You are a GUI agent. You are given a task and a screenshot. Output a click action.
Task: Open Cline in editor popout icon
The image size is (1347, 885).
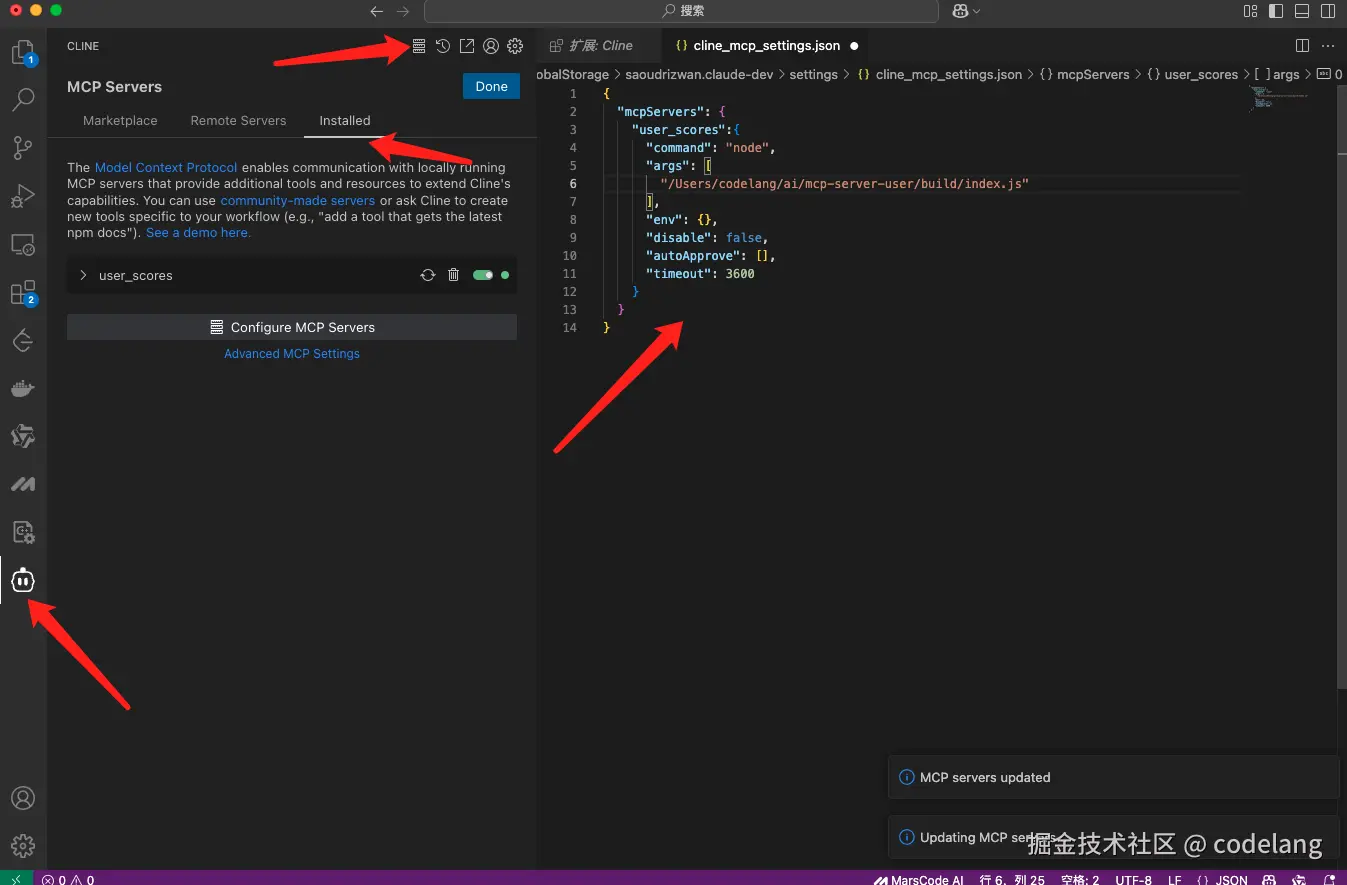467,46
